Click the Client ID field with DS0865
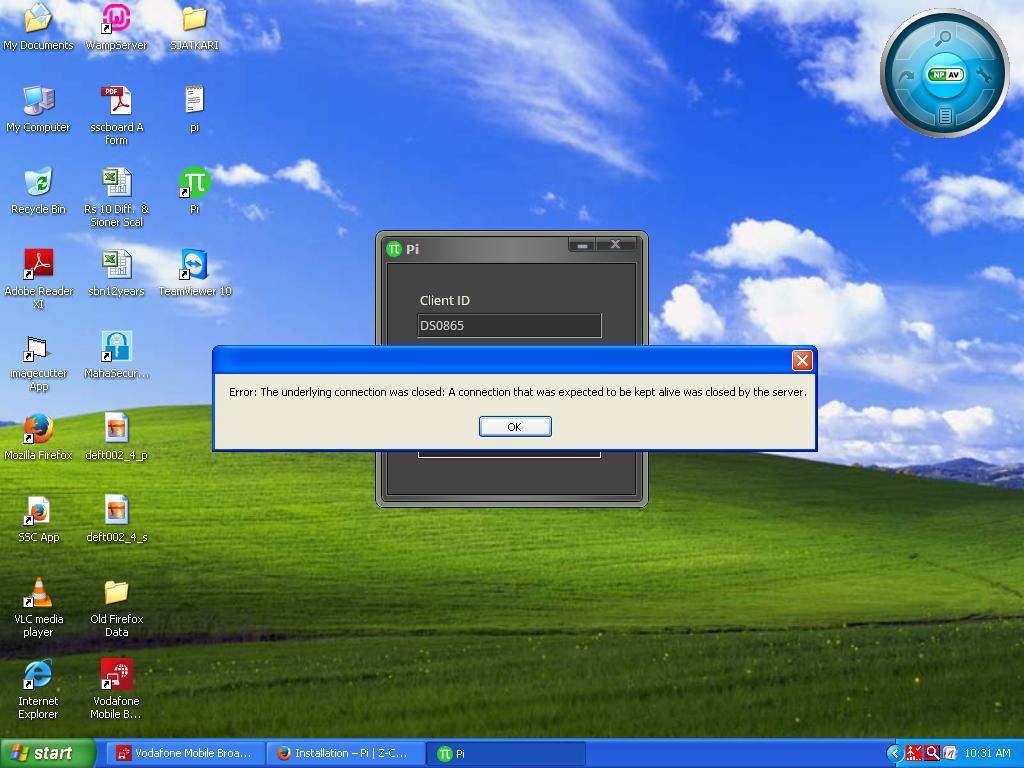 (509, 325)
